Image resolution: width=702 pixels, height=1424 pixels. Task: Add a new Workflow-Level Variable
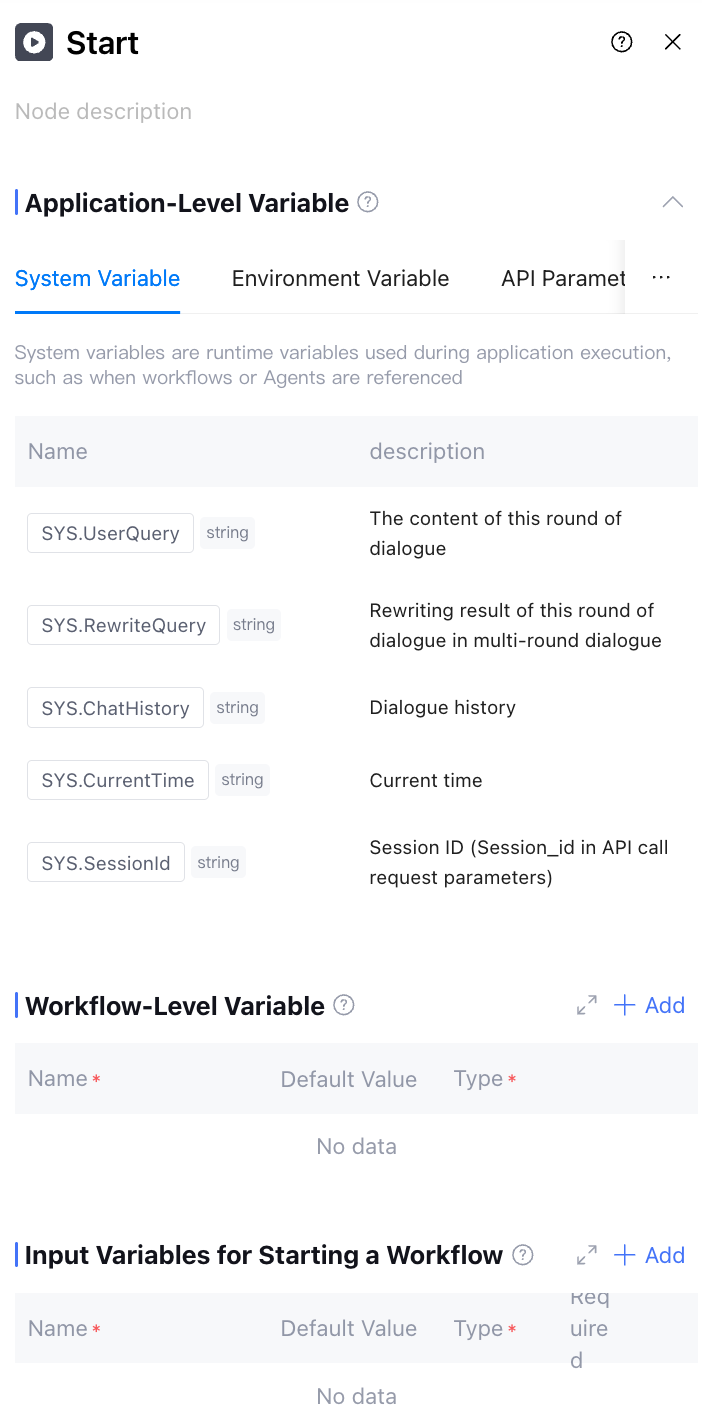(650, 1006)
